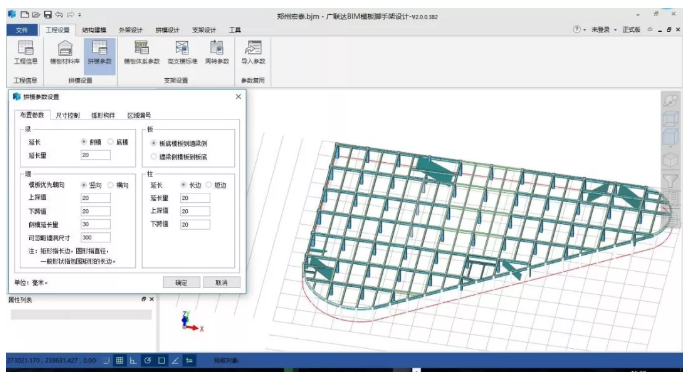This screenshot has width=689, height=377.
Task: Switch to the 外架设计 ribbon tab
Action: coord(131,30)
